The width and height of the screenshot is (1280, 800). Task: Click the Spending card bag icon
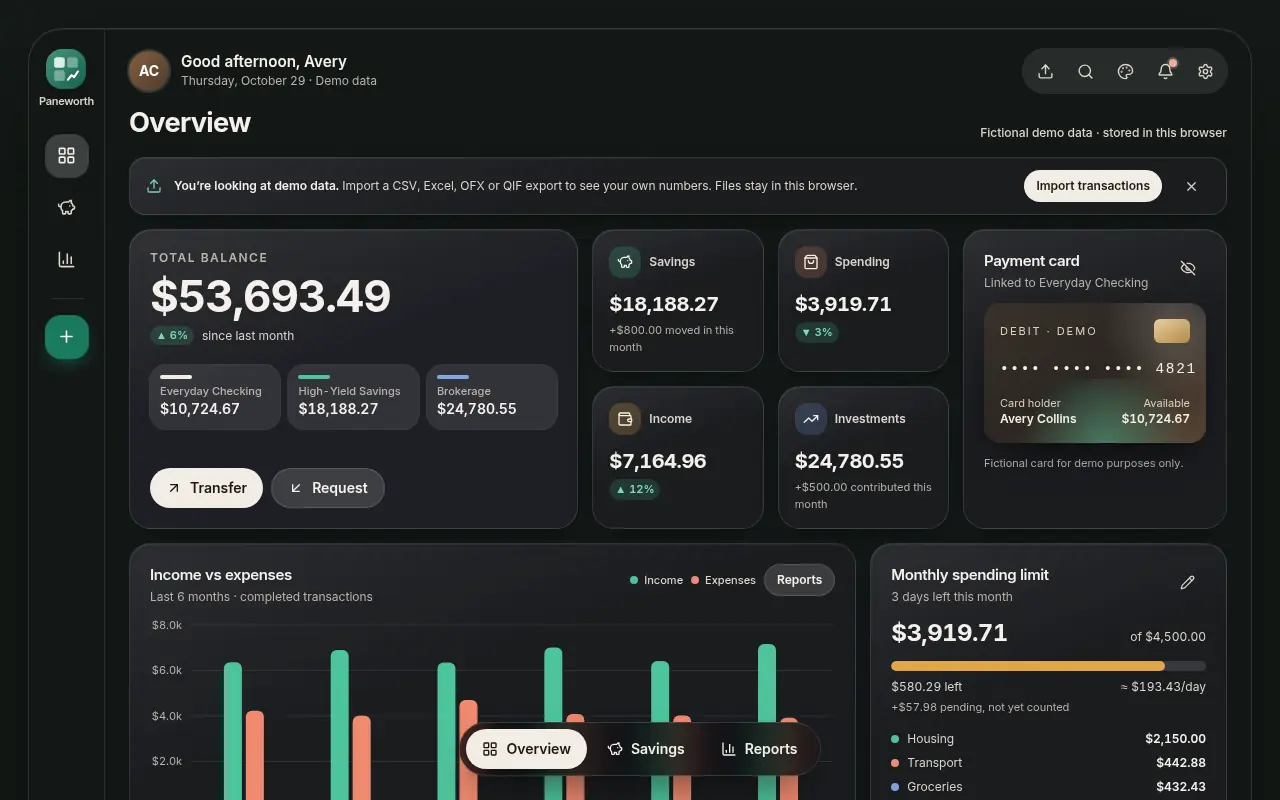pyautogui.click(x=811, y=262)
